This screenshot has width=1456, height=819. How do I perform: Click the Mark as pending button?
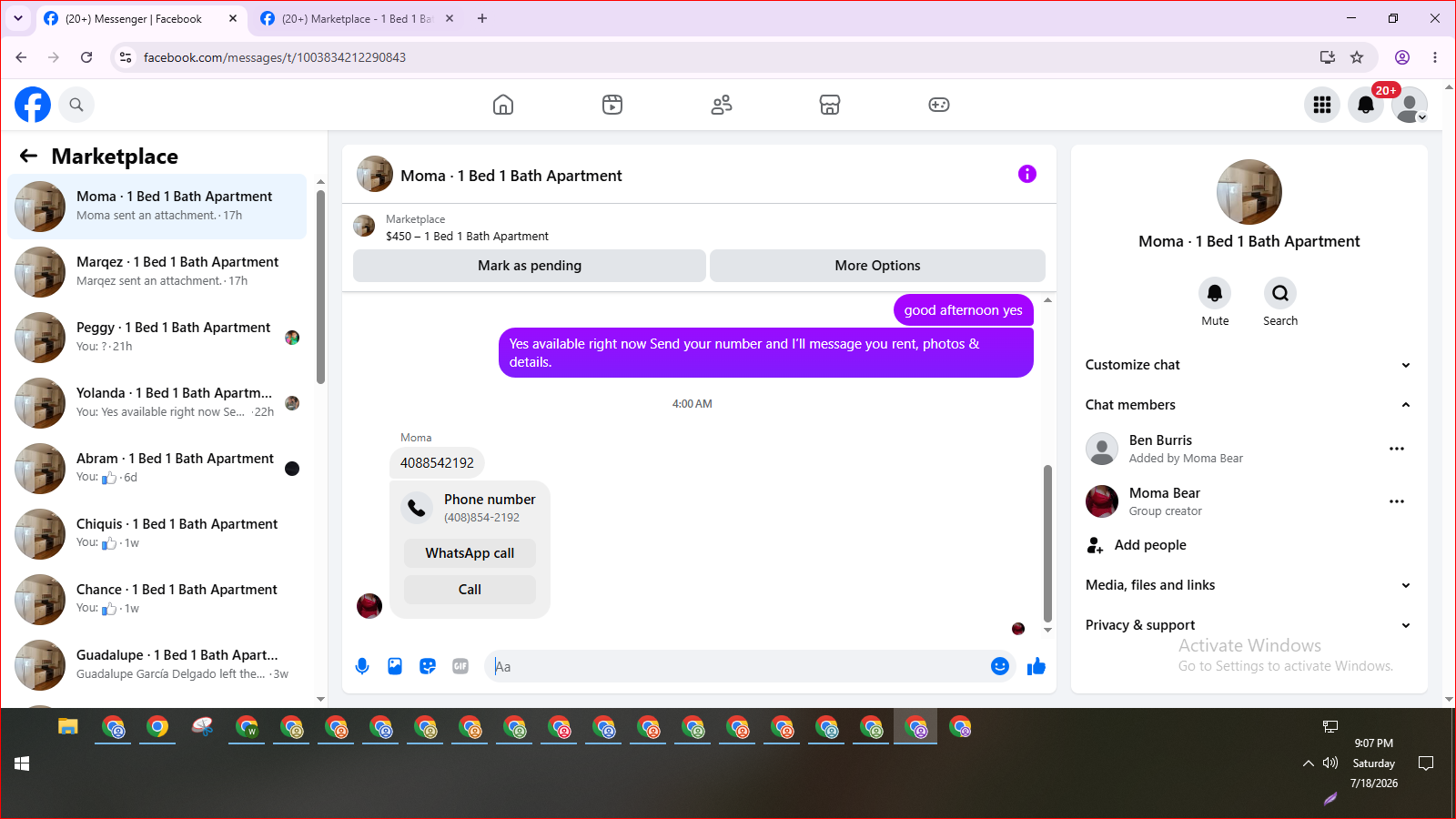tap(530, 266)
